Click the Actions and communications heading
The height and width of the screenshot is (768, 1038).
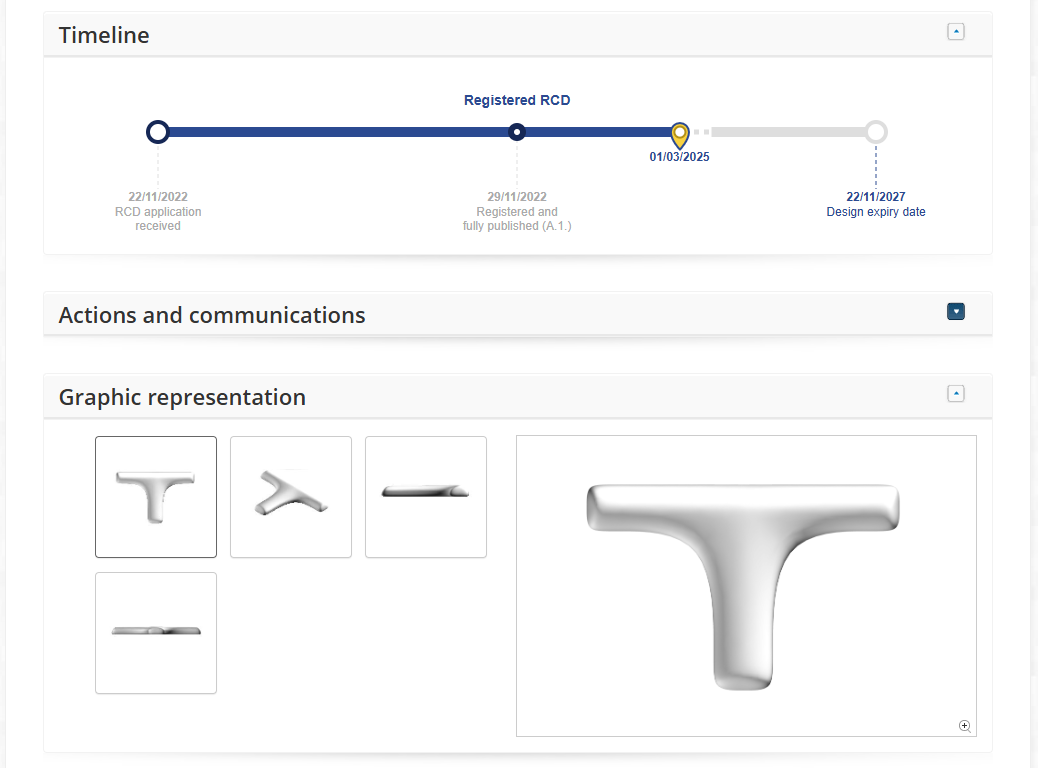coord(212,315)
